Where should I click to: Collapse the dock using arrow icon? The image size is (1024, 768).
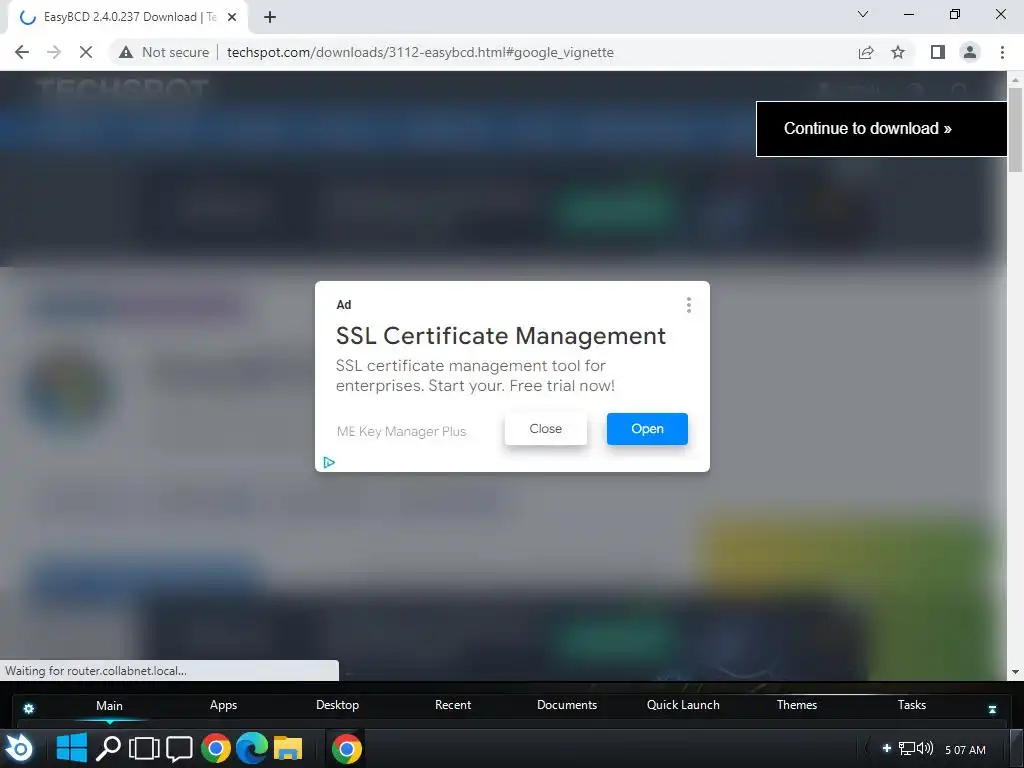pyautogui.click(x=992, y=709)
